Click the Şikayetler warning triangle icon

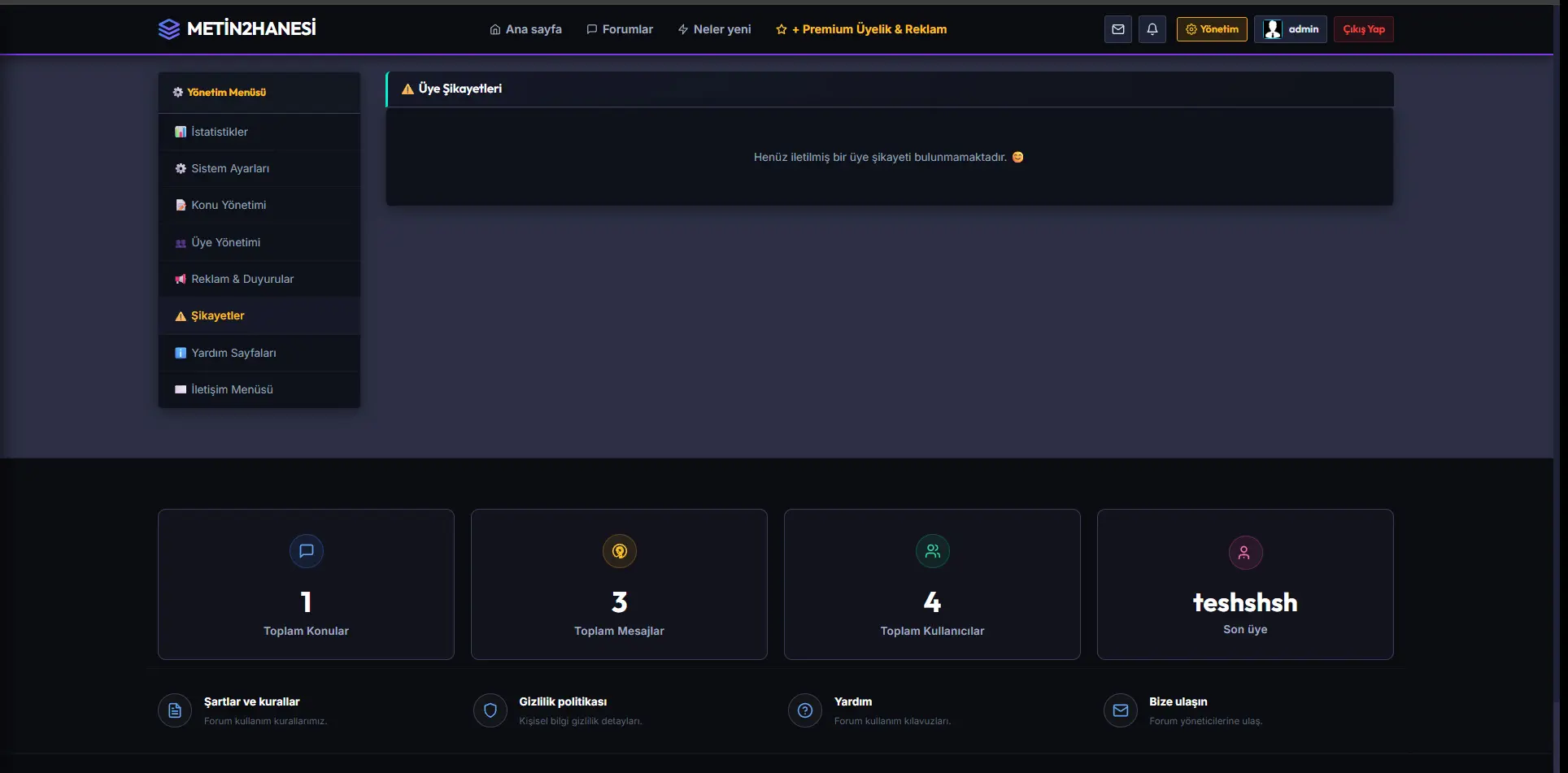tap(181, 316)
